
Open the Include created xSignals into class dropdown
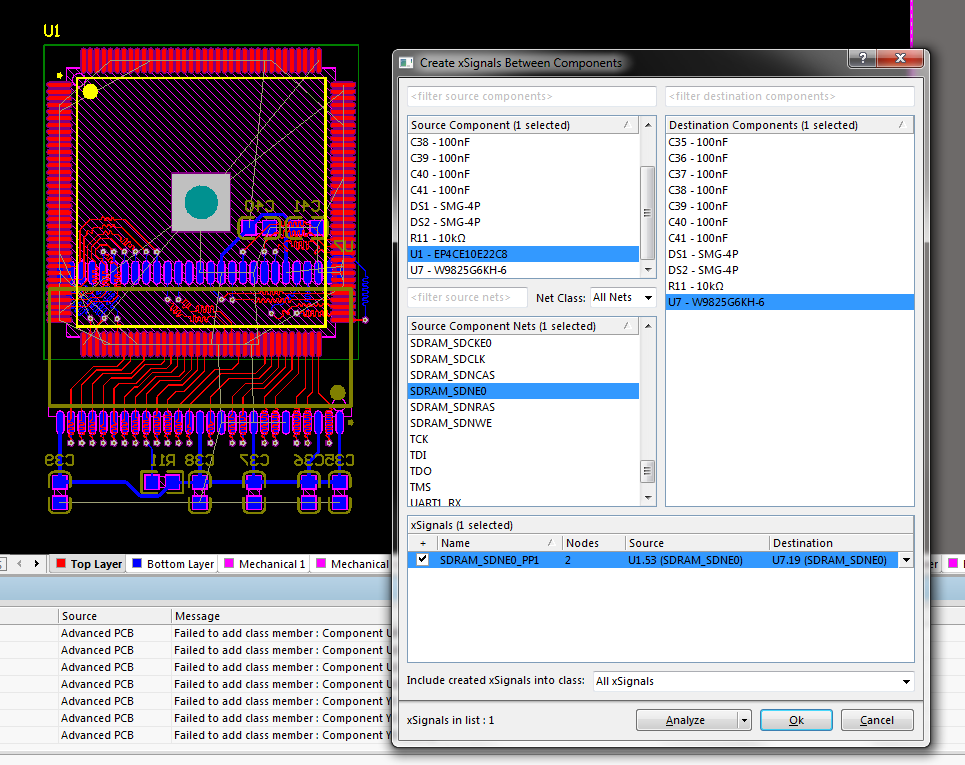pos(905,681)
